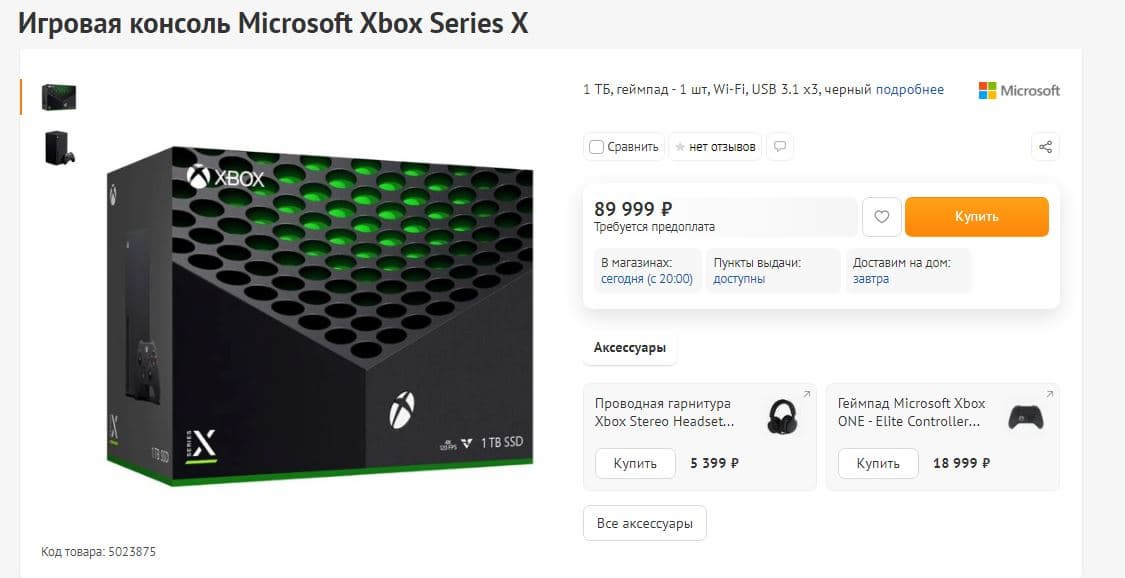Open the подробнее specifications link
This screenshot has height=578, width=1125.
point(909,90)
